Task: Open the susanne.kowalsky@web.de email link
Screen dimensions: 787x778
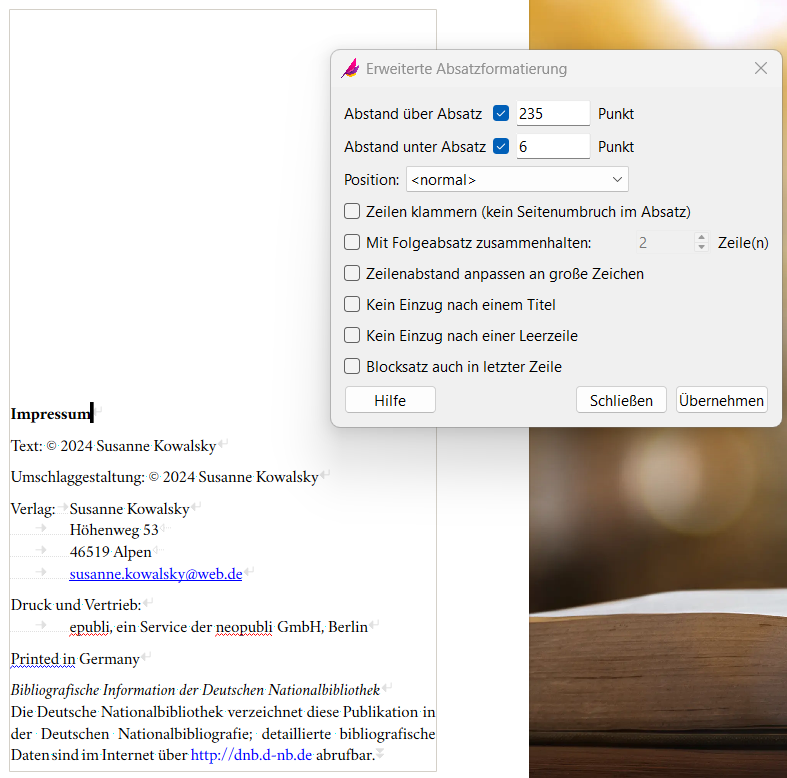Action: coord(156,574)
